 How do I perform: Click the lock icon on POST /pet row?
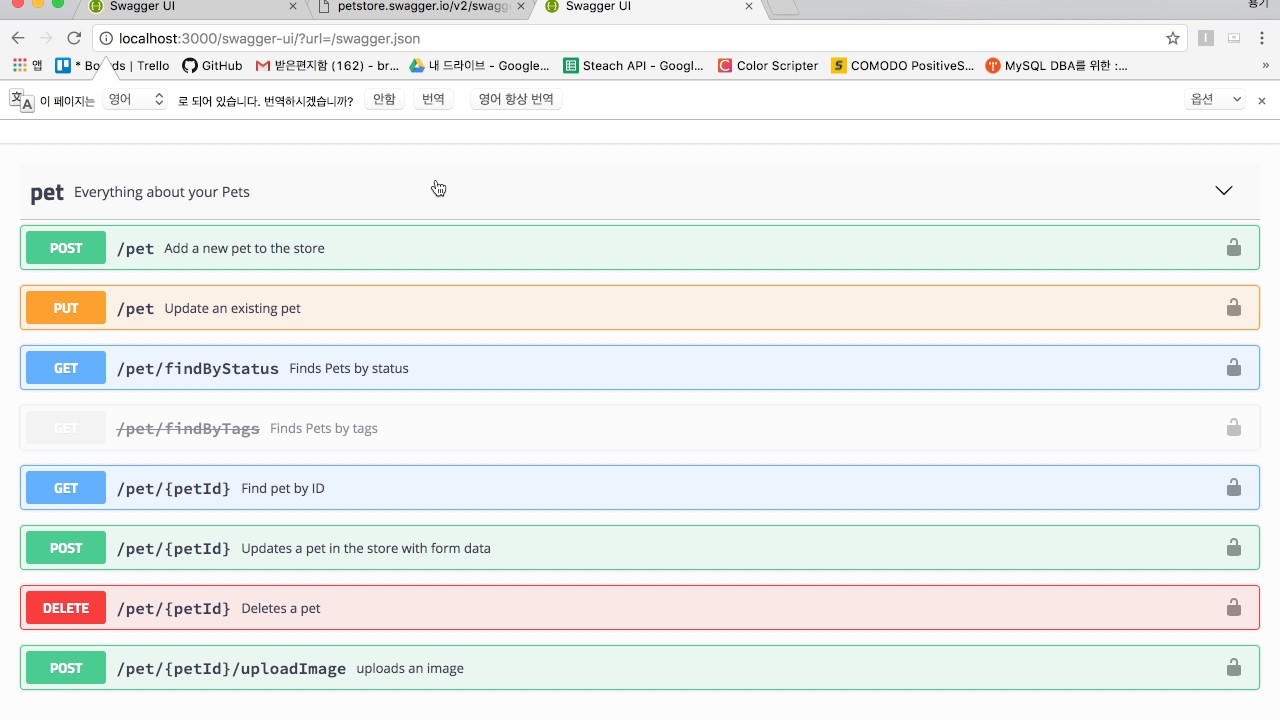click(x=1234, y=247)
